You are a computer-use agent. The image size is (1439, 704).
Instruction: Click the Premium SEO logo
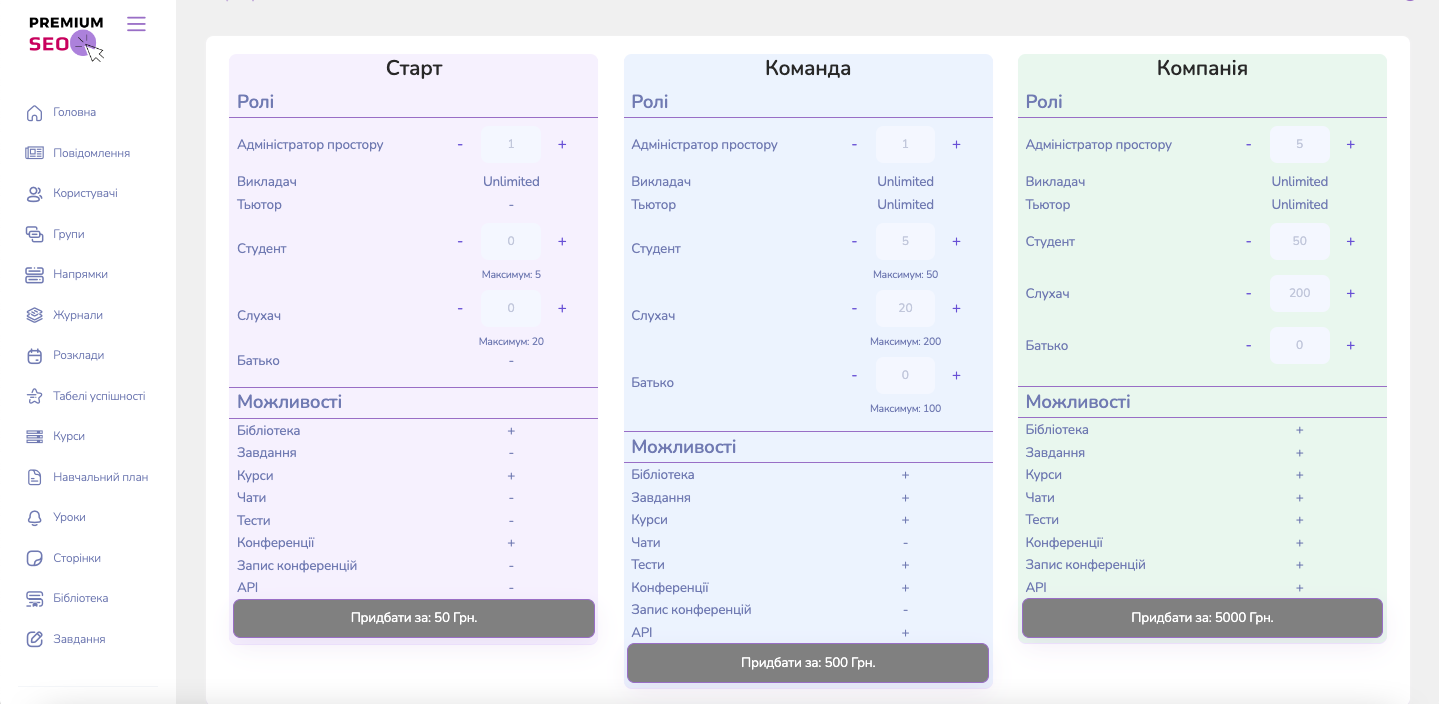click(x=66, y=36)
